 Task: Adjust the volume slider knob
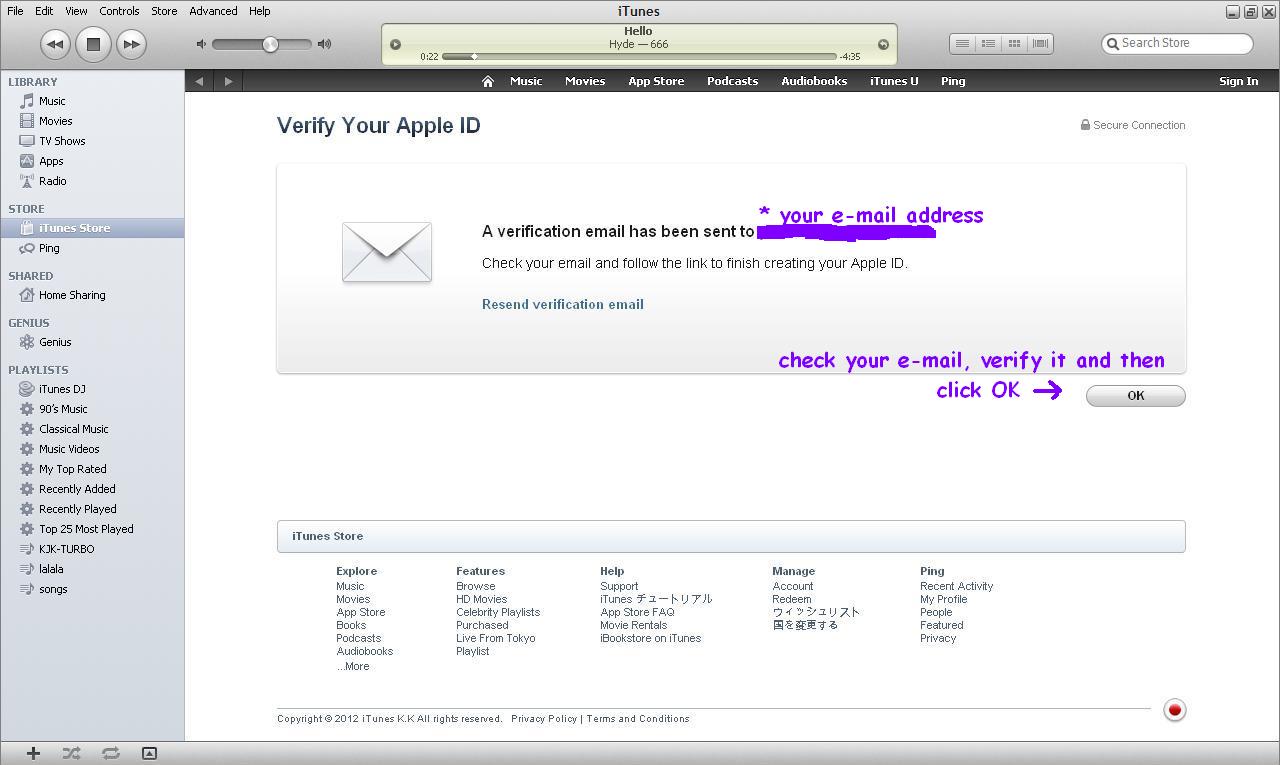[270, 44]
